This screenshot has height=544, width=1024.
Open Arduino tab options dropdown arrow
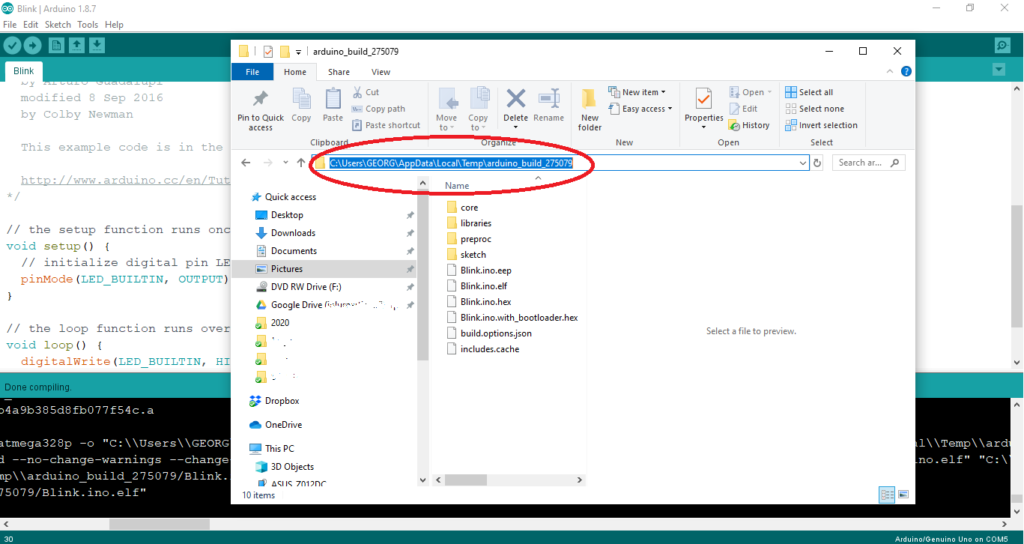click(998, 69)
